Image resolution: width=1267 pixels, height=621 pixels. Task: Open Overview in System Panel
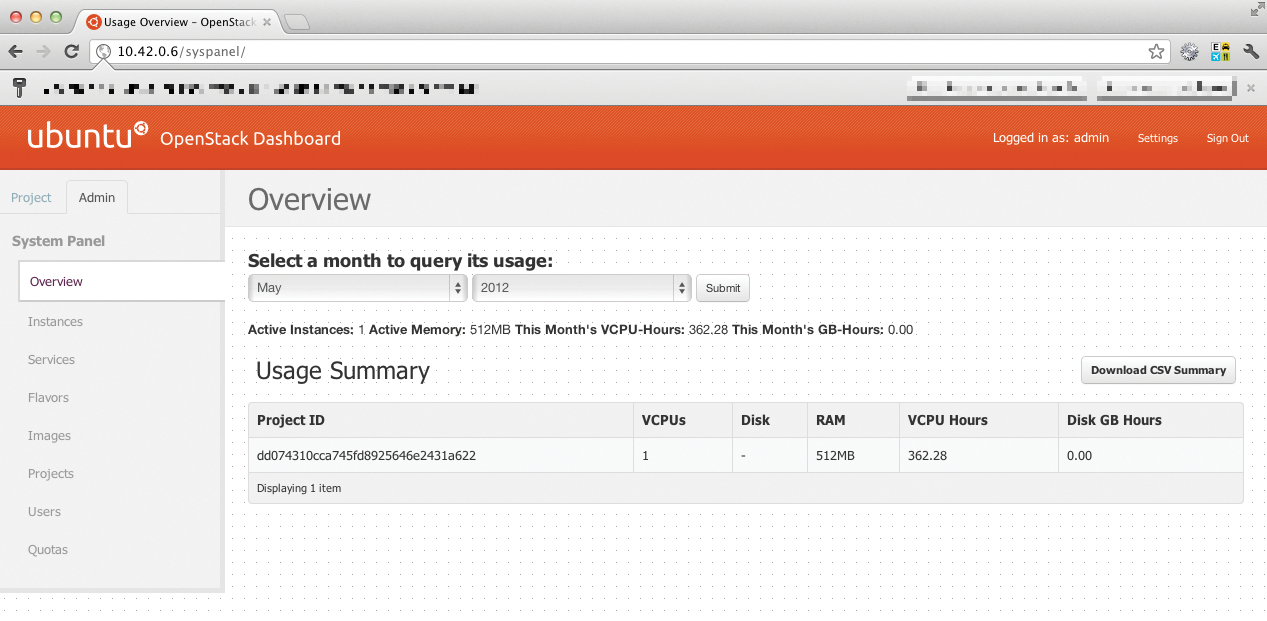pos(121,281)
